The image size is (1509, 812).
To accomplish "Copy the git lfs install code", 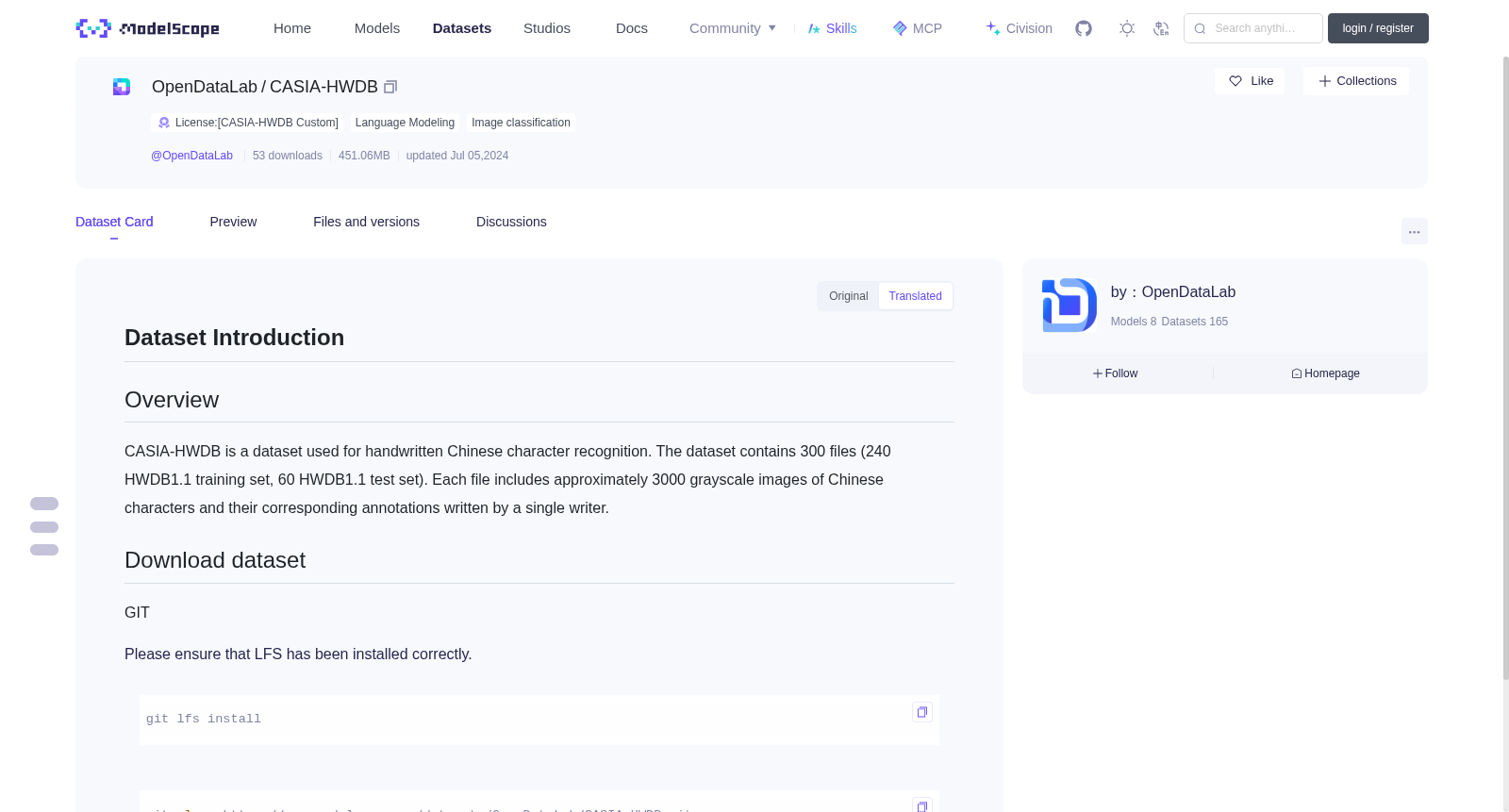I will point(922,712).
